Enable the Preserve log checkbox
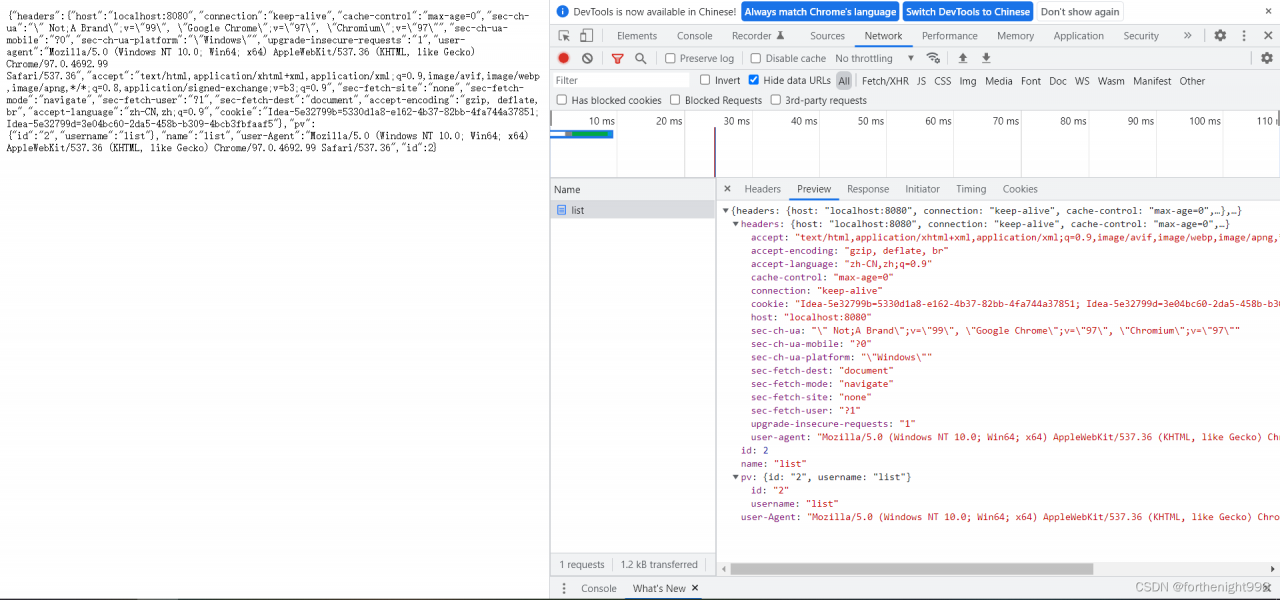Screen dimensions: 1280x600 click(x=671, y=59)
